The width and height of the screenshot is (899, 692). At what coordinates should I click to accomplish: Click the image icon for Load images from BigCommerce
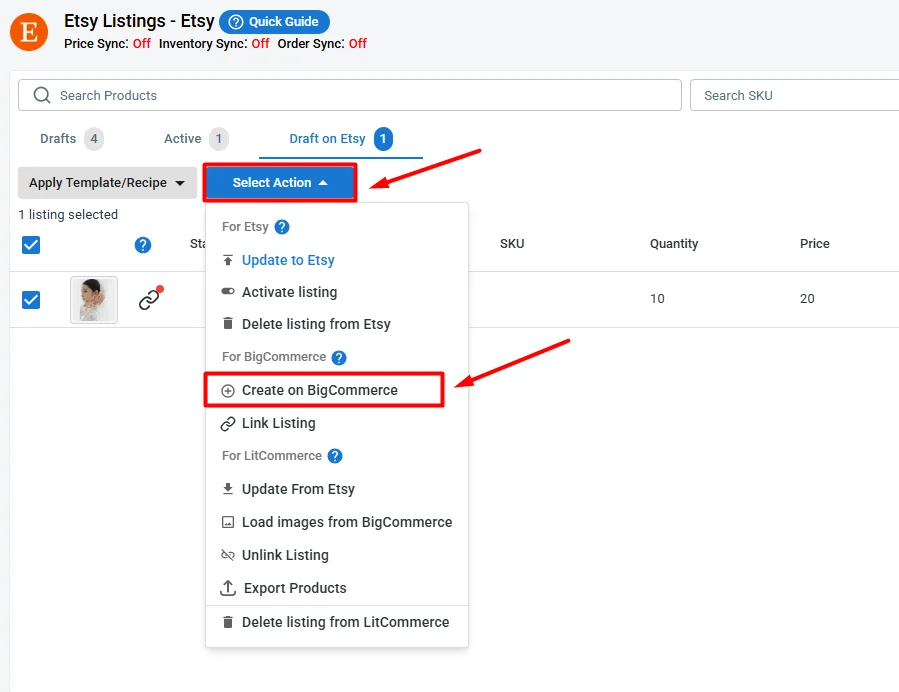click(227, 521)
